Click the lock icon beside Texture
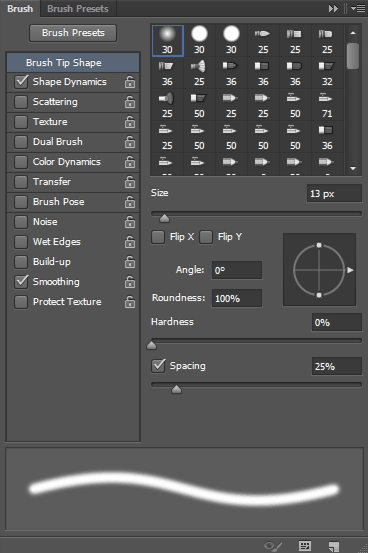Screen dimensions: 368x553 click(130, 122)
